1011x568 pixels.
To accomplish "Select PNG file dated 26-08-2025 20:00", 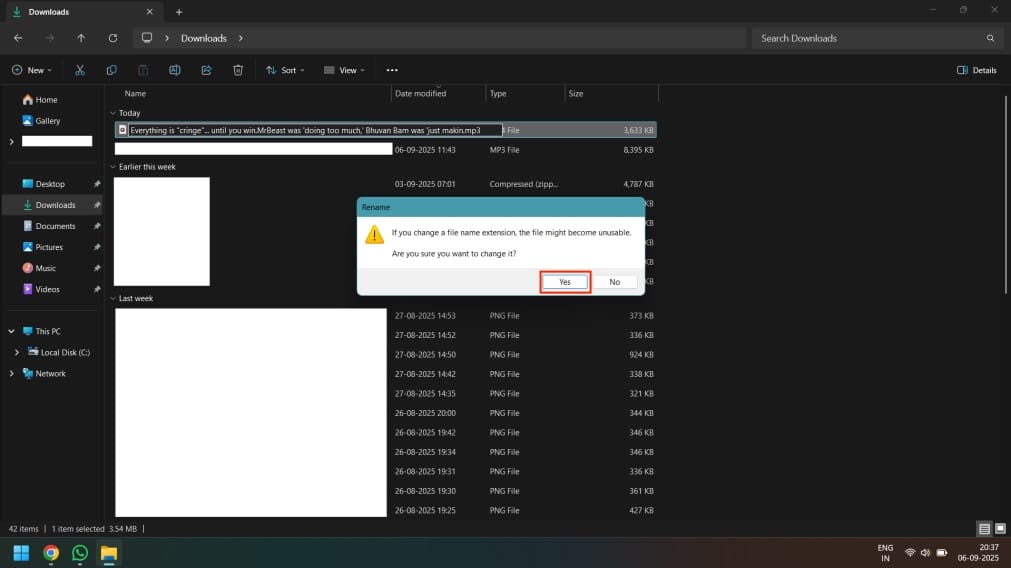I will (386, 413).
